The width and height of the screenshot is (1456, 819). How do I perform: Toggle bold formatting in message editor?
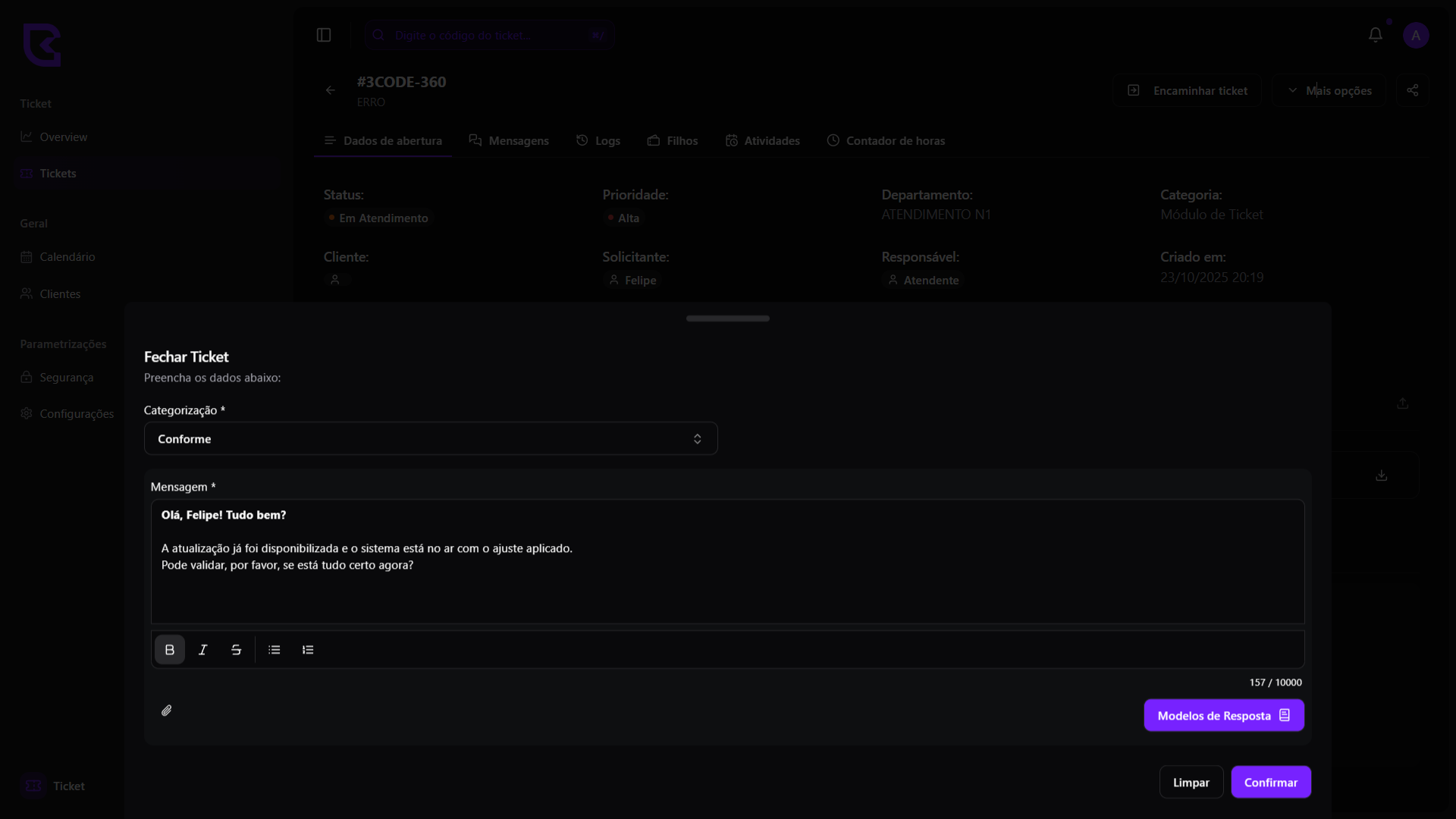170,650
